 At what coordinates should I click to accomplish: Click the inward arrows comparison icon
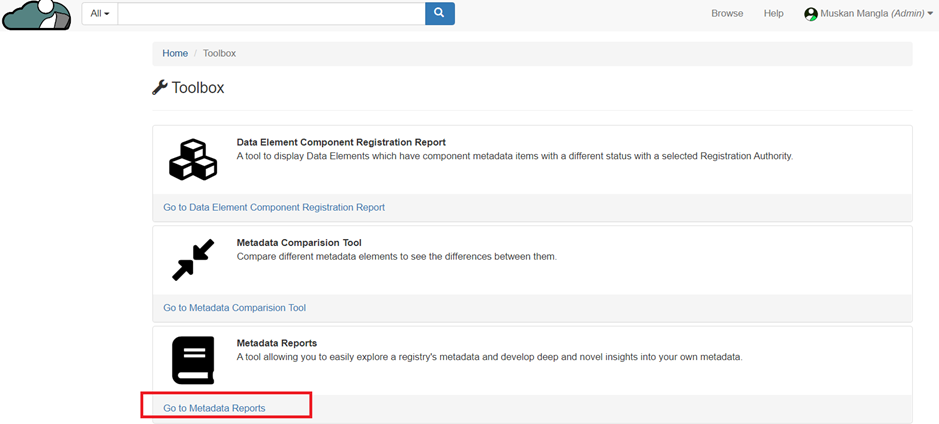[x=193, y=260]
